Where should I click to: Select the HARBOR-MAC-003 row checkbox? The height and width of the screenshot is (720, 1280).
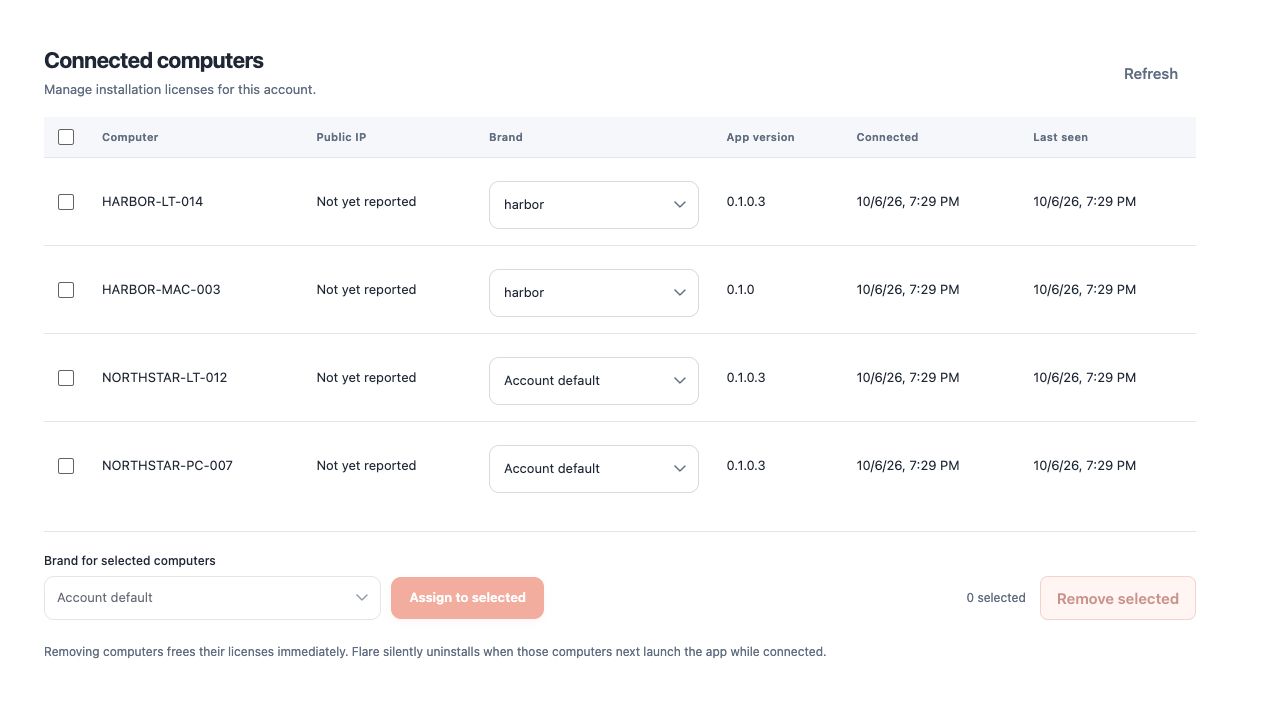[x=66, y=290]
